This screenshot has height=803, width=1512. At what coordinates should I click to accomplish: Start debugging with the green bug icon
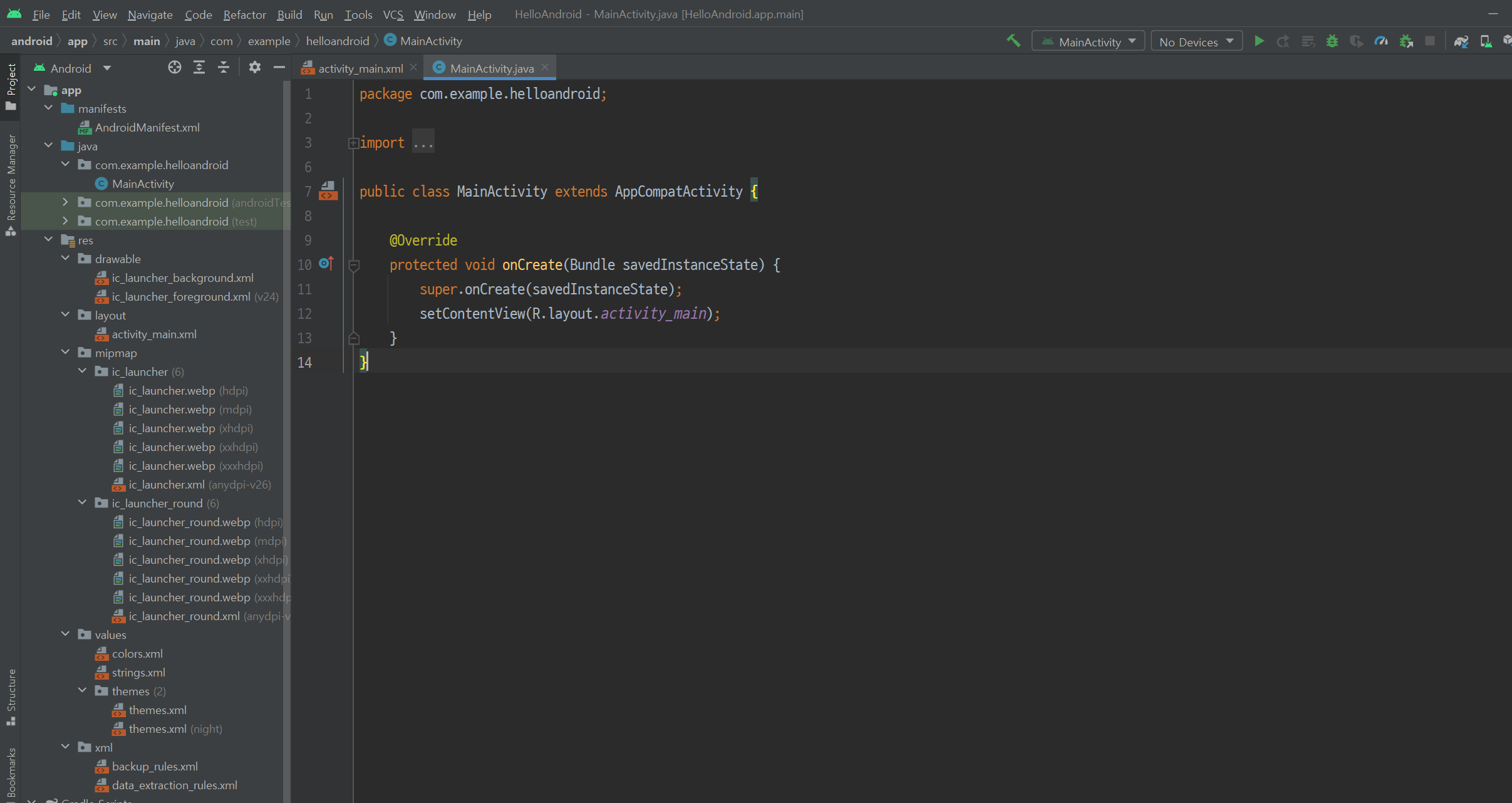[1332, 41]
